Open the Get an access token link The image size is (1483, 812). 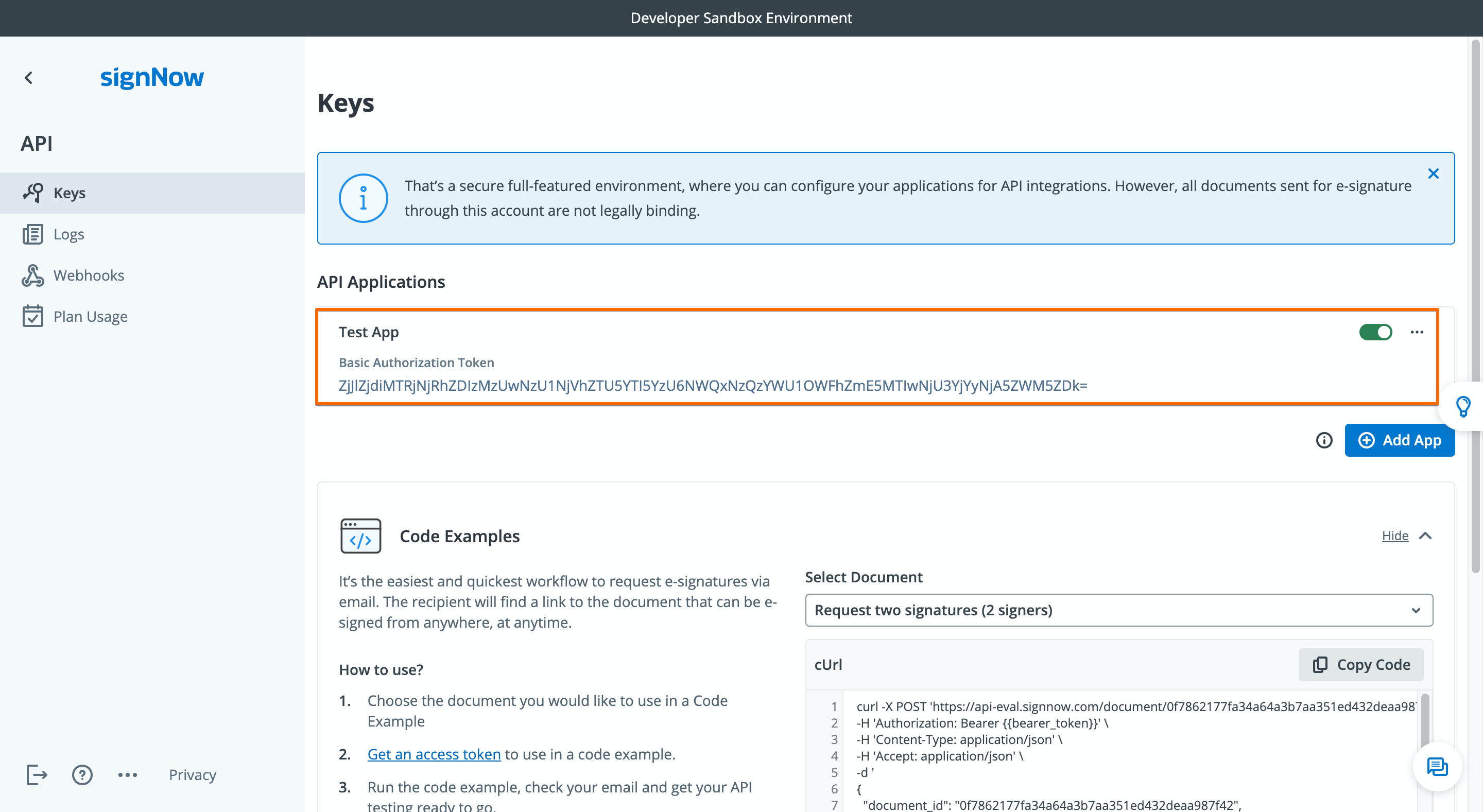(434, 754)
